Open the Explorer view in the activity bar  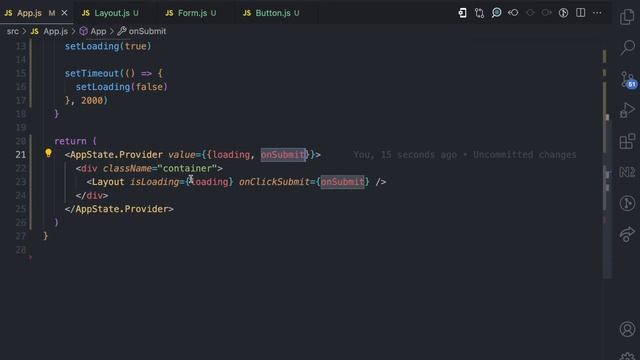(627, 17)
